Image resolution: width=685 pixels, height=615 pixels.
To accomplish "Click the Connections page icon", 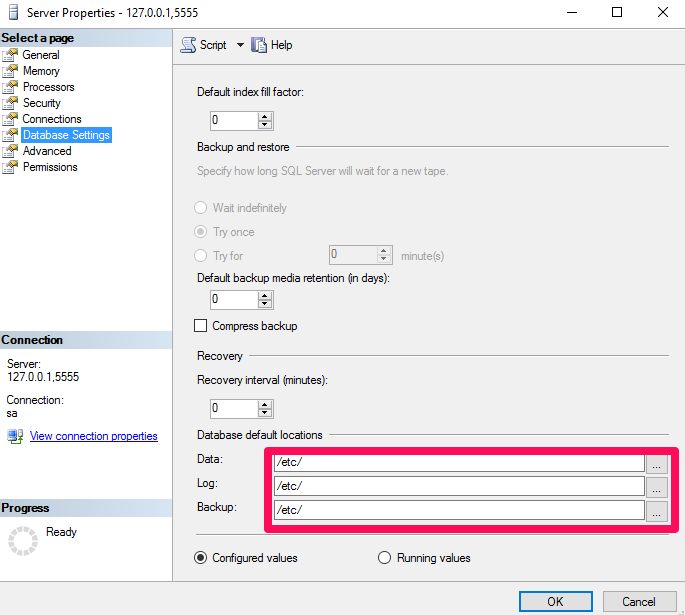I will pyautogui.click(x=10, y=119).
